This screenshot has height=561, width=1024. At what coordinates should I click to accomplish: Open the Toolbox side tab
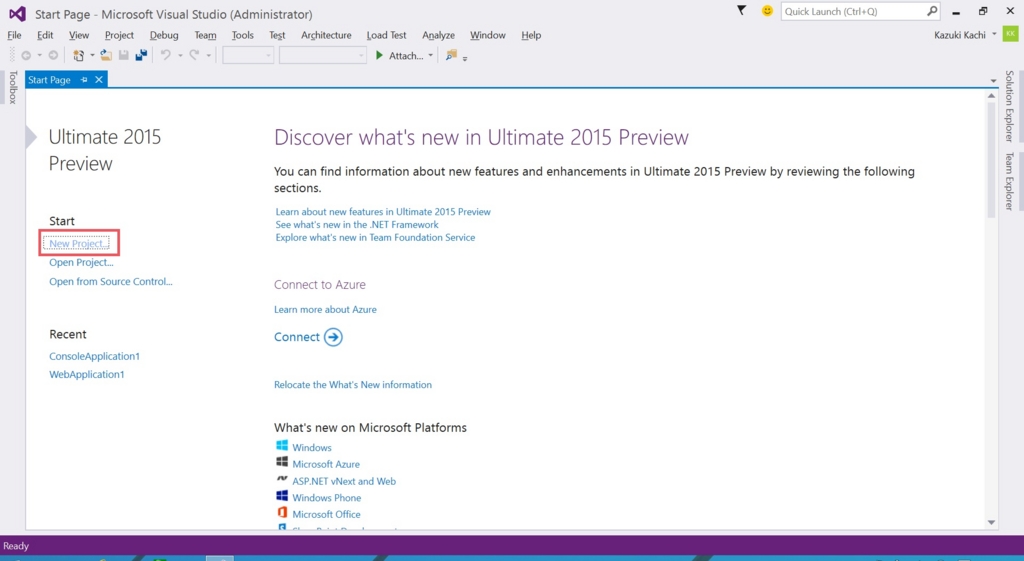(12, 88)
